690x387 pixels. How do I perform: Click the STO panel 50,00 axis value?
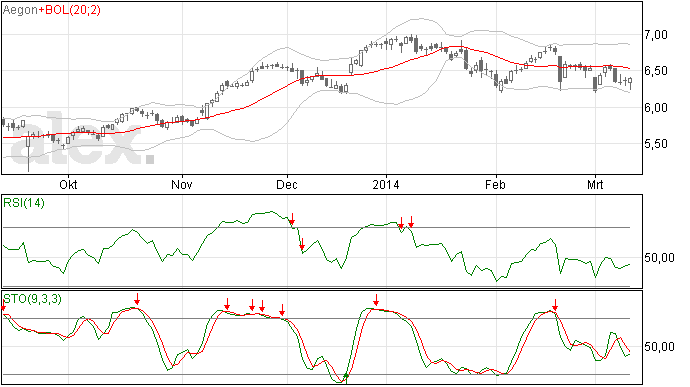pyautogui.click(x=659, y=347)
